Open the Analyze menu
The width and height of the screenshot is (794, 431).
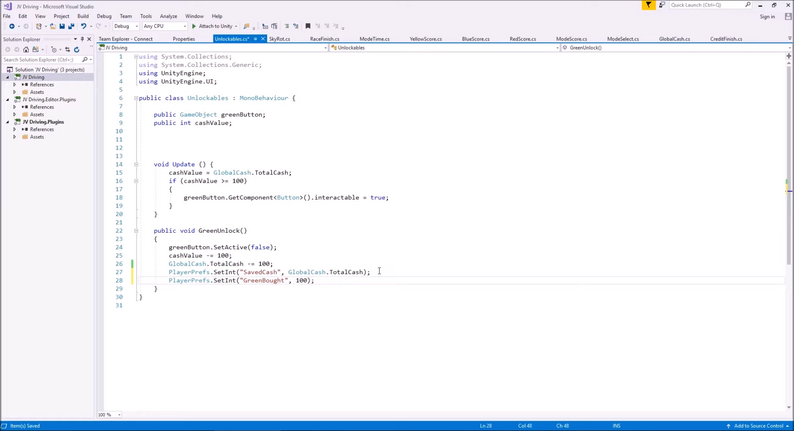(x=169, y=16)
